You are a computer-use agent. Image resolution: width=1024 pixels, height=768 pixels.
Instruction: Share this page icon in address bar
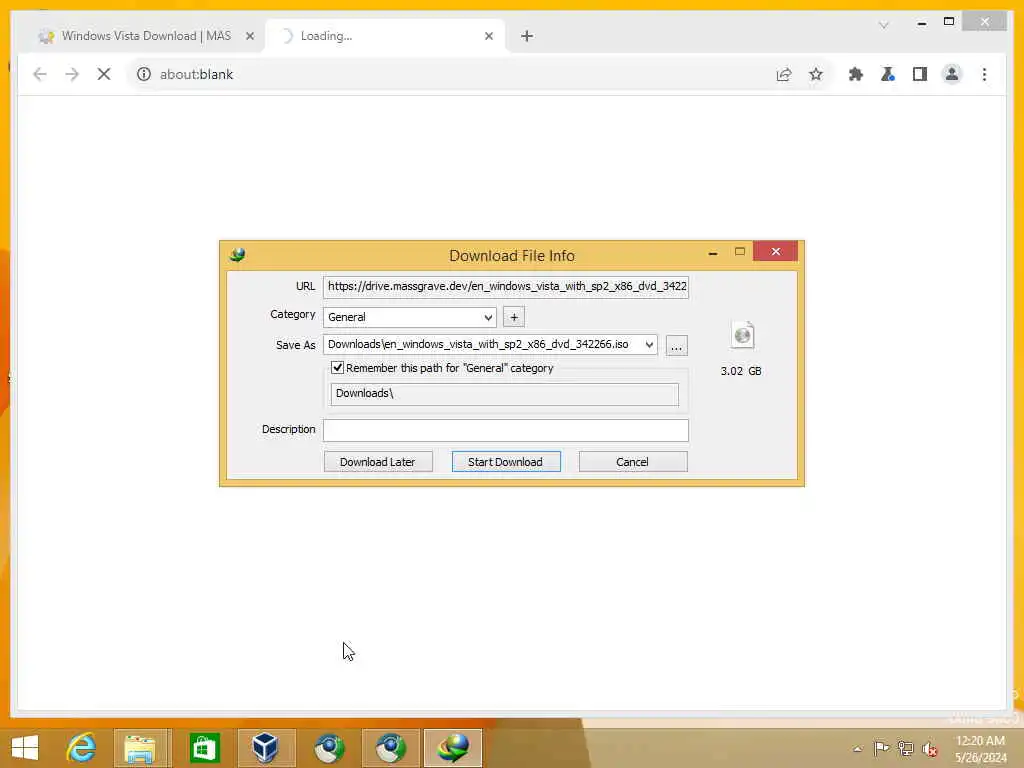tap(784, 74)
